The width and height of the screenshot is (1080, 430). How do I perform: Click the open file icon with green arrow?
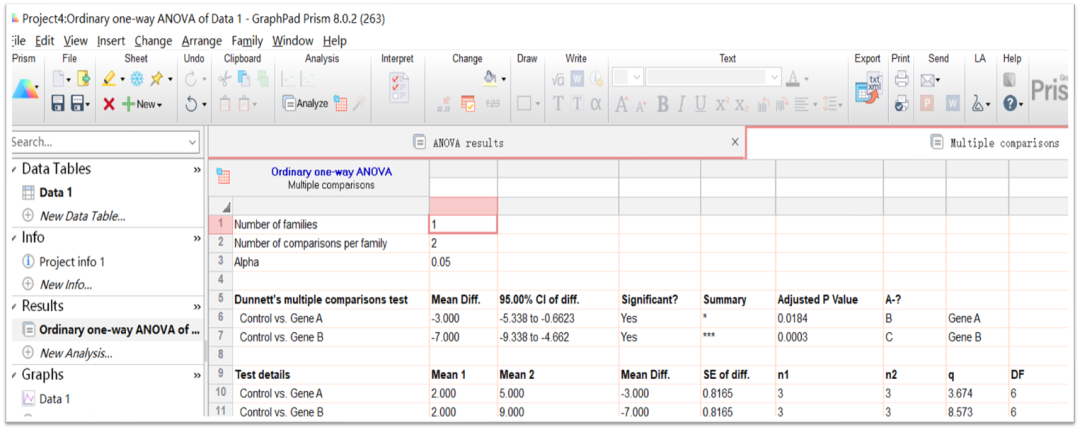(x=83, y=80)
